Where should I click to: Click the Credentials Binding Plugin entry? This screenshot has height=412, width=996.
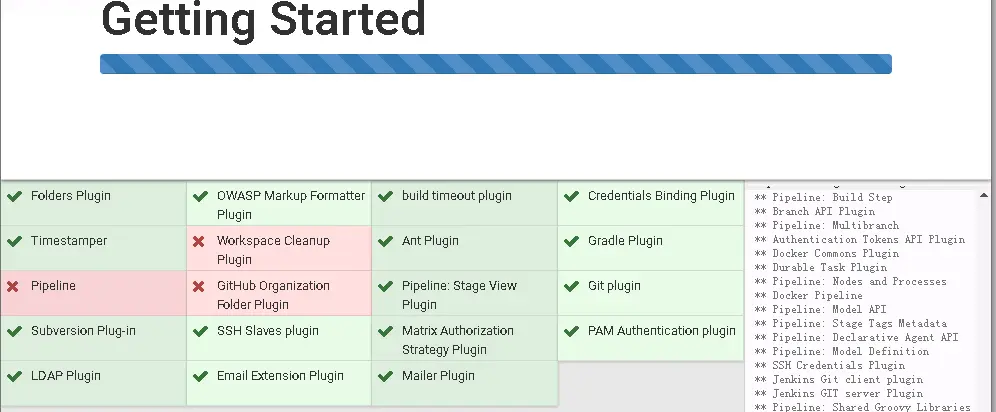point(660,196)
